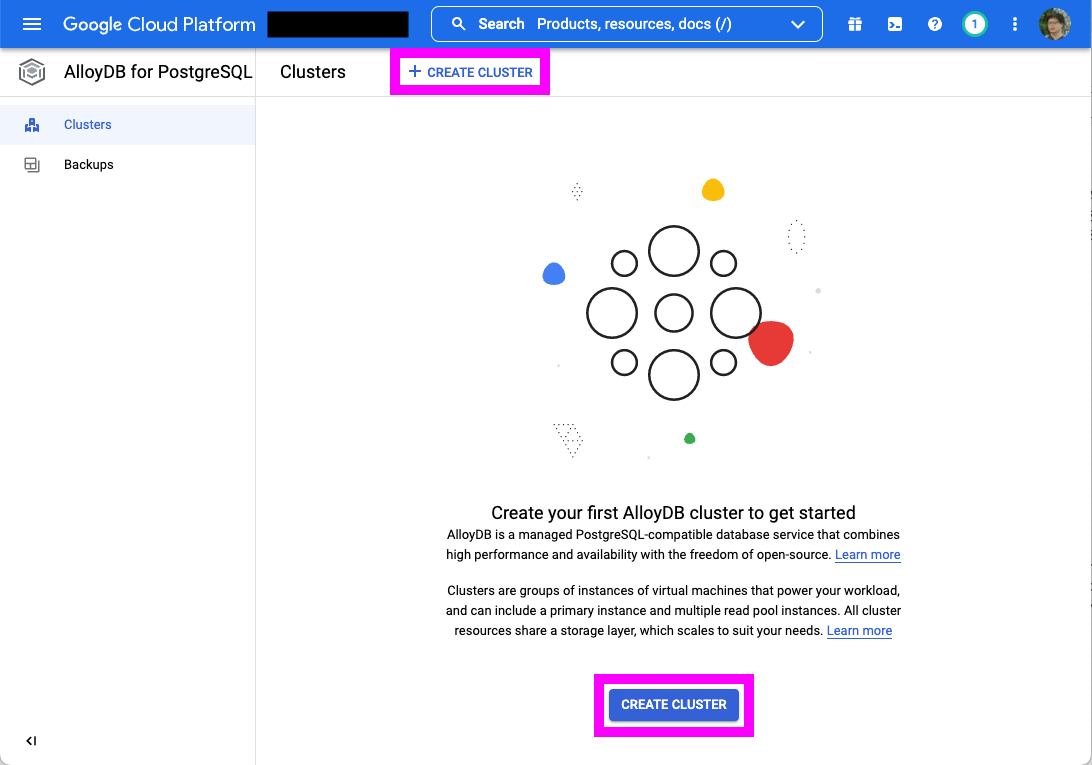Click the bottom CREATE CLUSTER button

673,704
